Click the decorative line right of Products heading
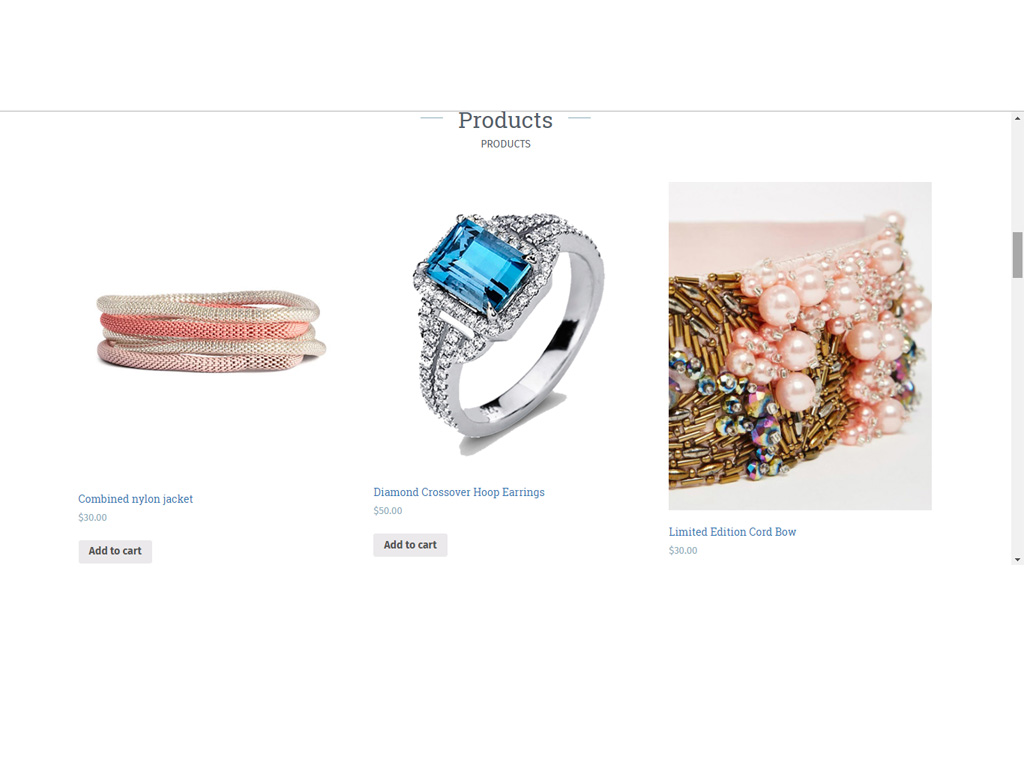Screen dimensions: 1024x768 tap(579, 118)
